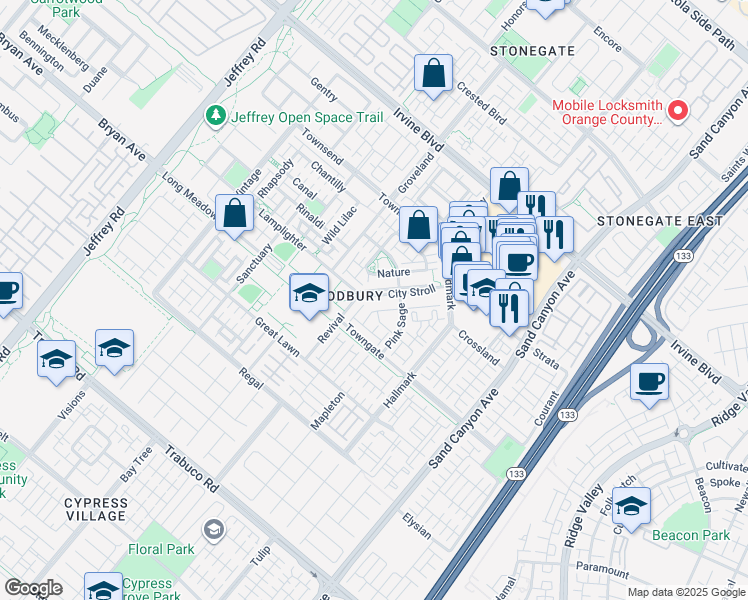Click the Trabuco Rd street label
The height and width of the screenshot is (600, 748).
pyautogui.click(x=192, y=469)
